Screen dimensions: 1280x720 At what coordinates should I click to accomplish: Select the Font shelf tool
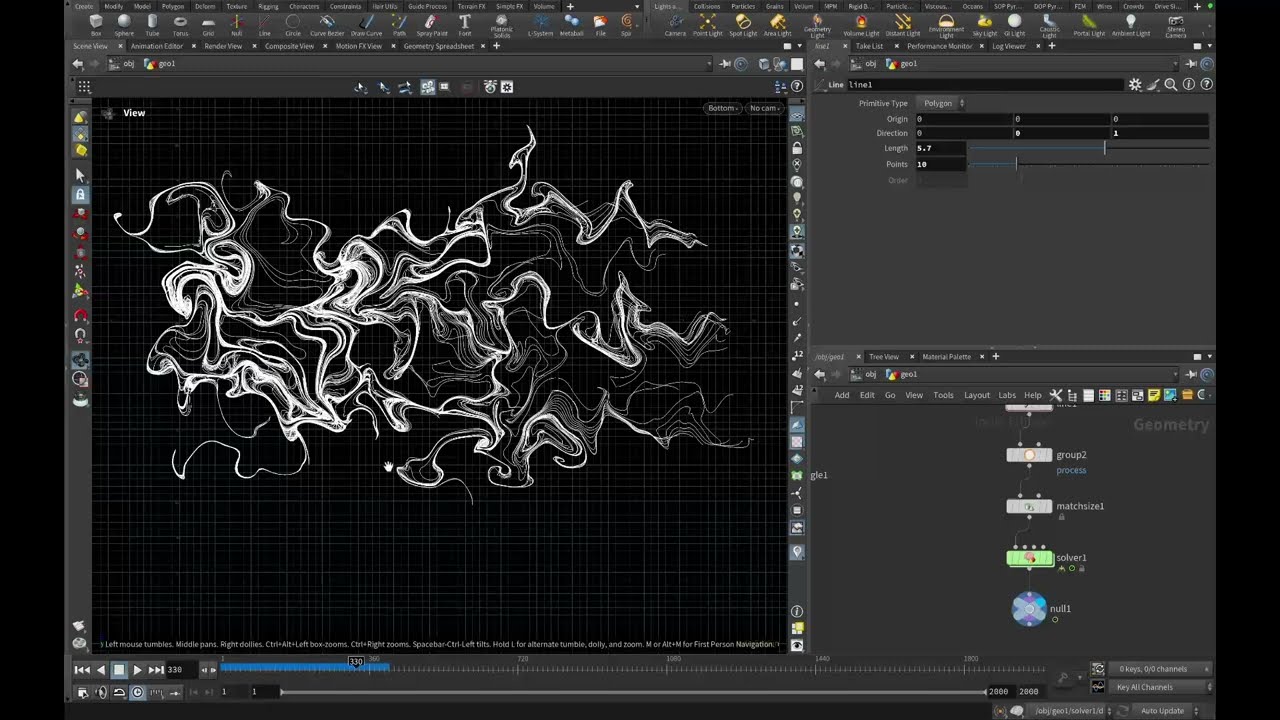click(x=465, y=24)
